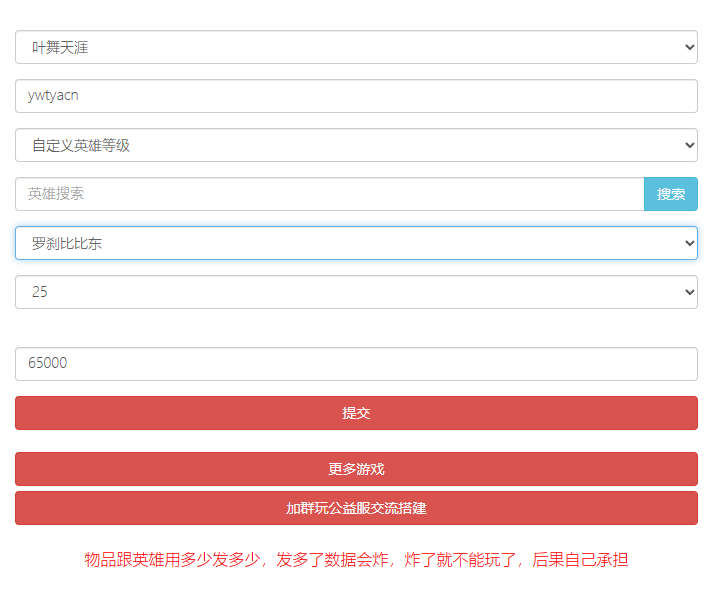Open the 自定义英雄等级 function dropdown
713x593 pixels.
point(356,145)
